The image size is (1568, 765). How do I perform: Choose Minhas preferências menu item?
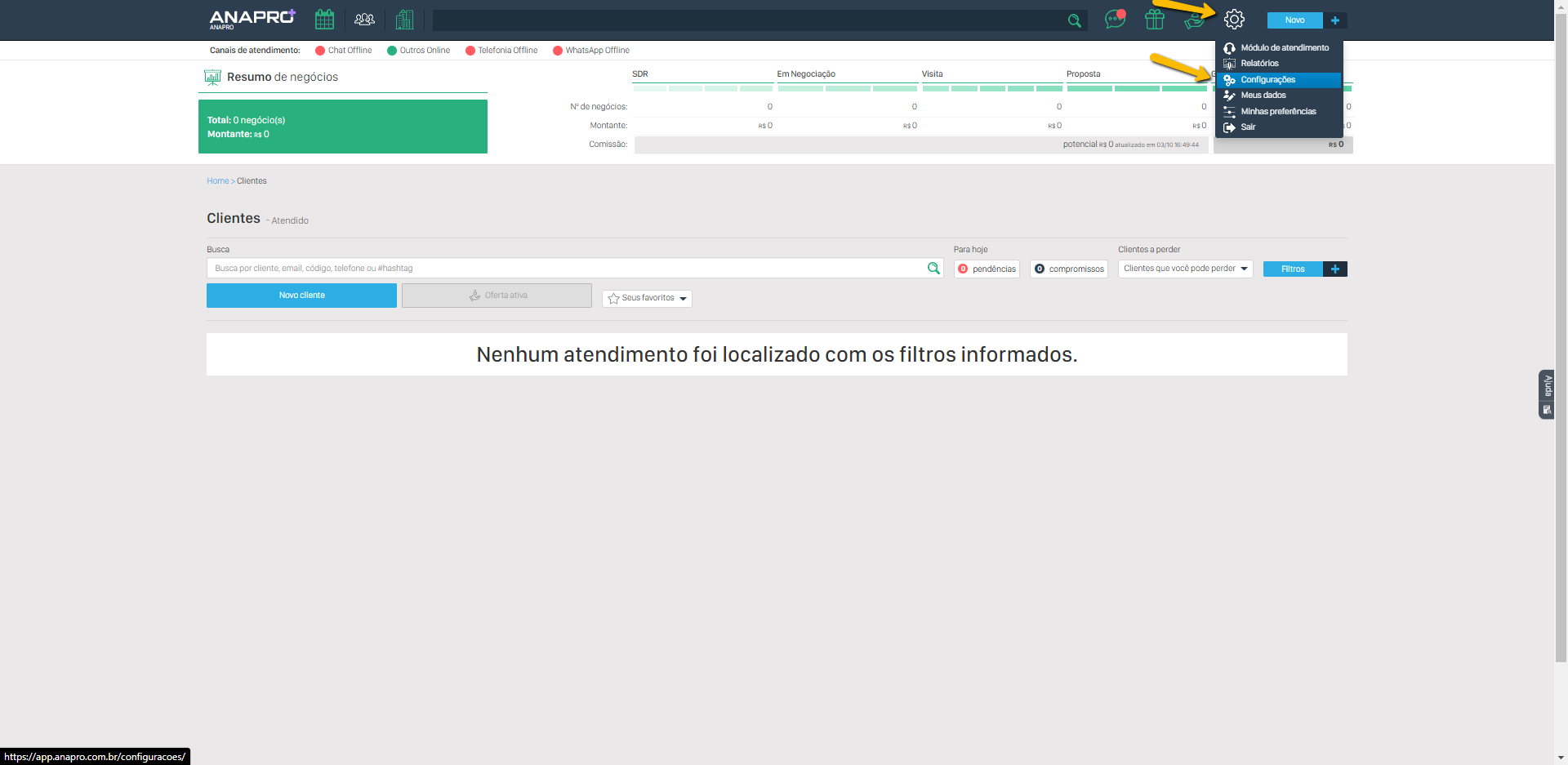(1278, 112)
